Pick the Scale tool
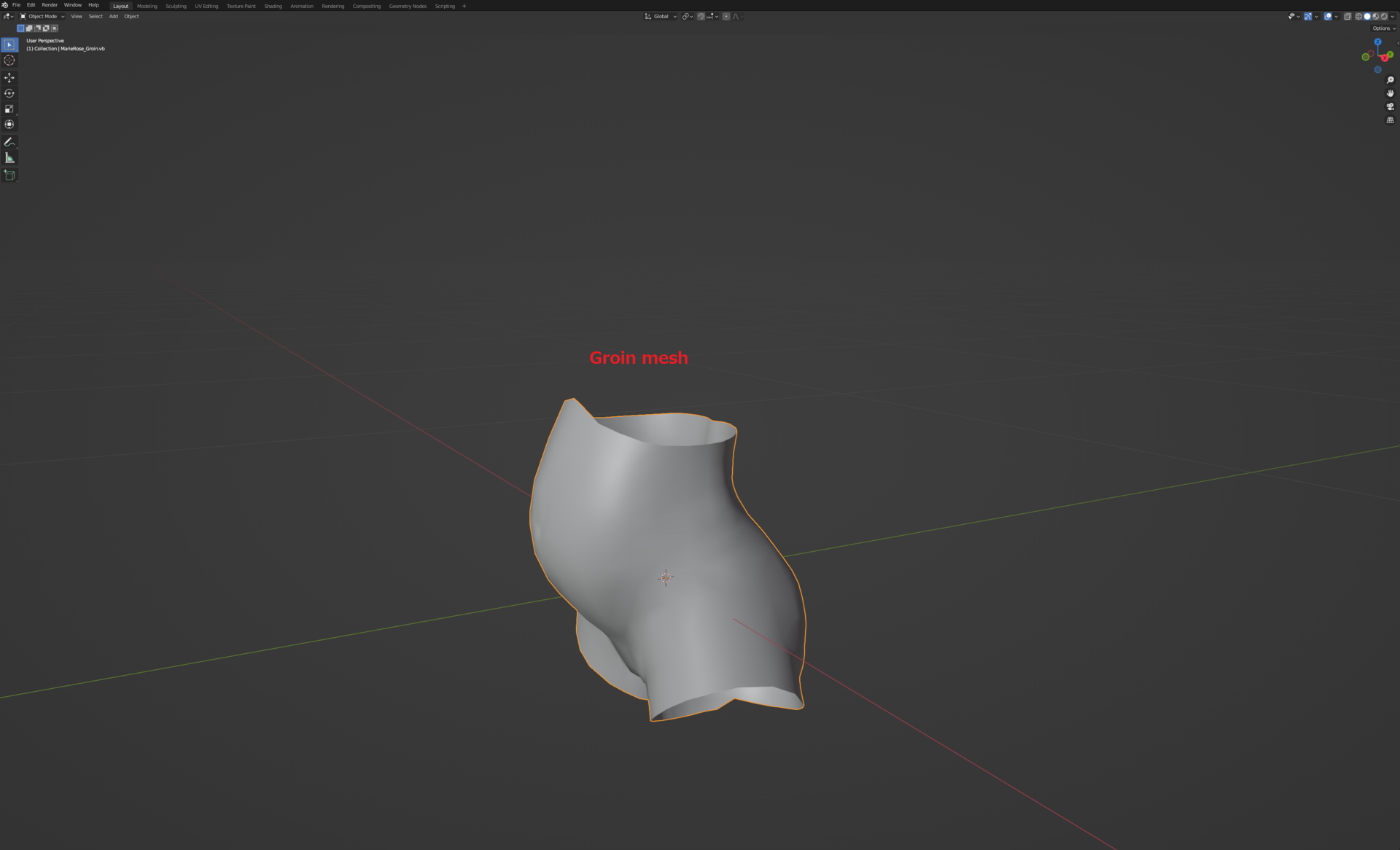The width and height of the screenshot is (1400, 850). coord(9,109)
